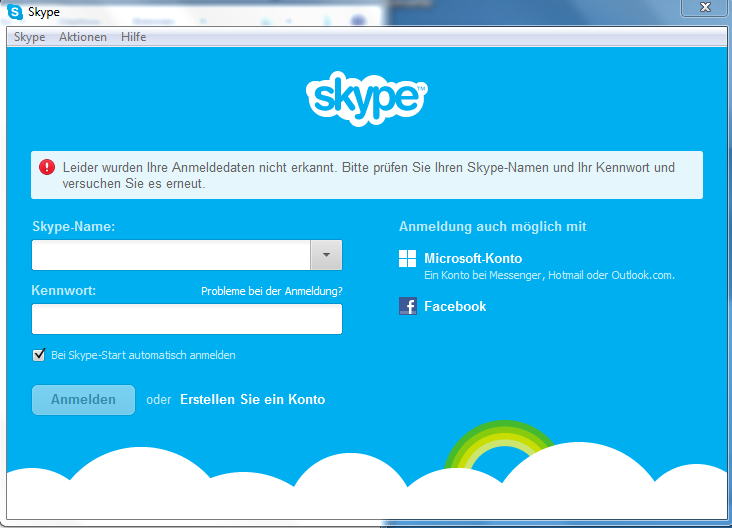Focus the Kennwort password field
732x528 pixels.
(187, 319)
